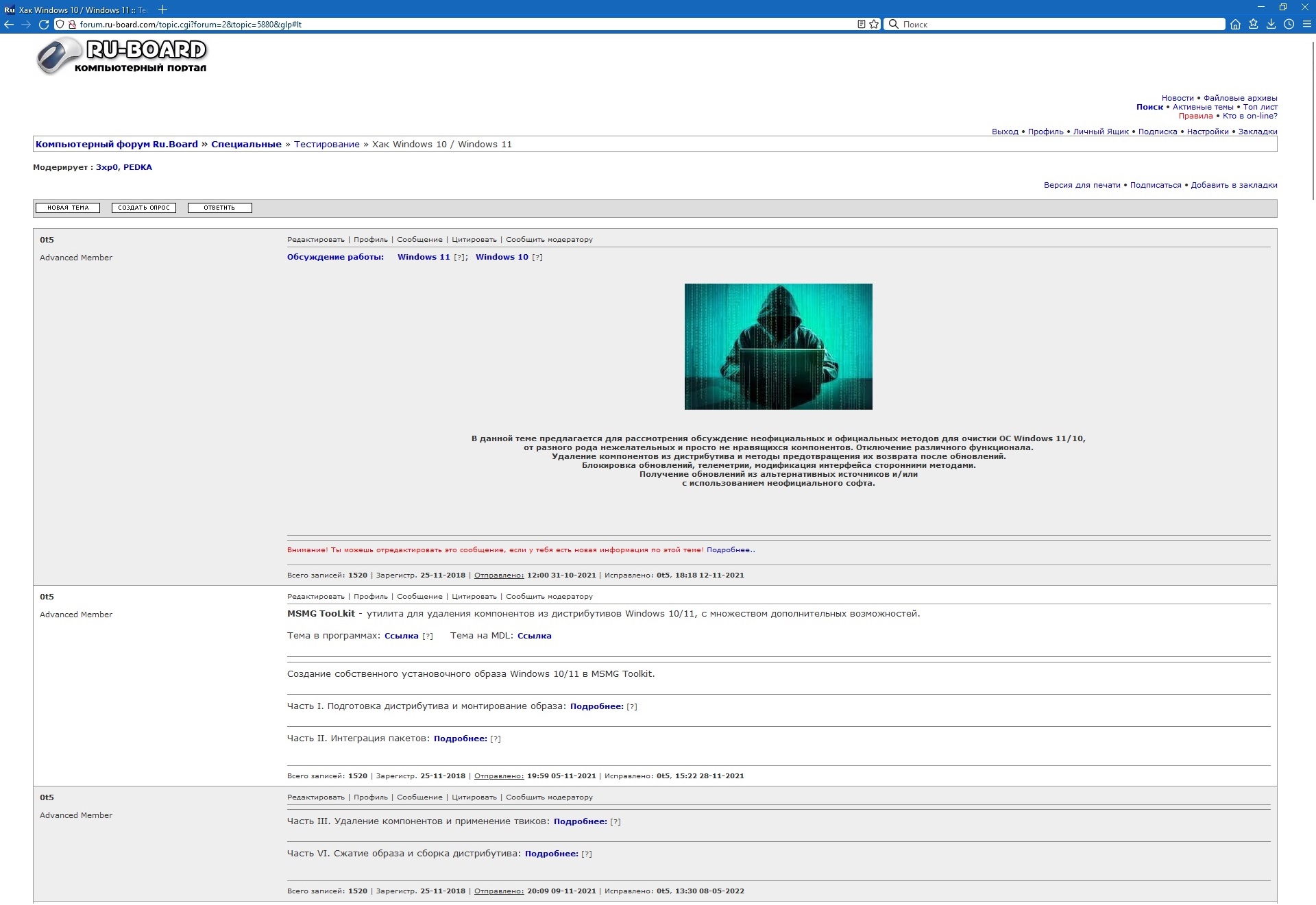This screenshot has height=905, width=1316.
Task: Open Часть III Подробнее link
Action: (x=580, y=821)
